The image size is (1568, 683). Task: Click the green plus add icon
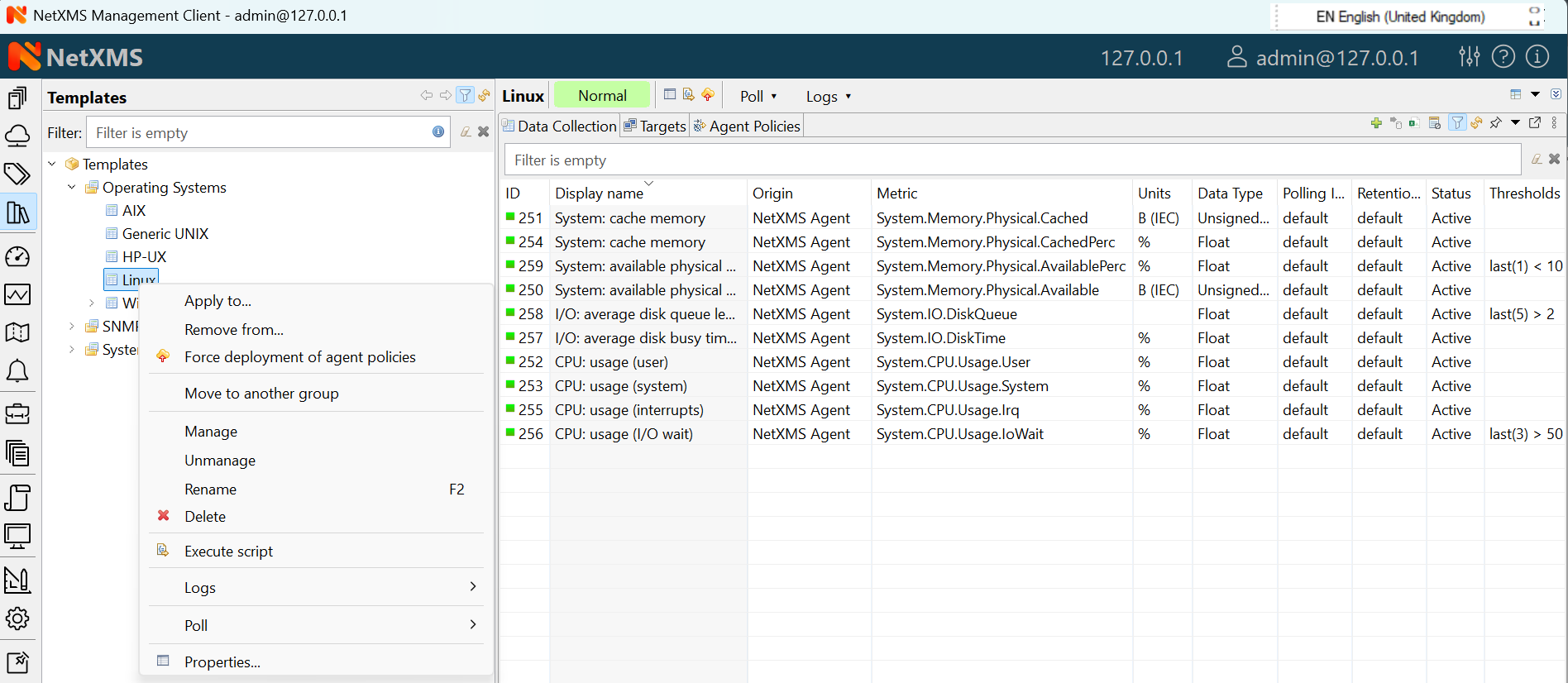pyautogui.click(x=1376, y=123)
